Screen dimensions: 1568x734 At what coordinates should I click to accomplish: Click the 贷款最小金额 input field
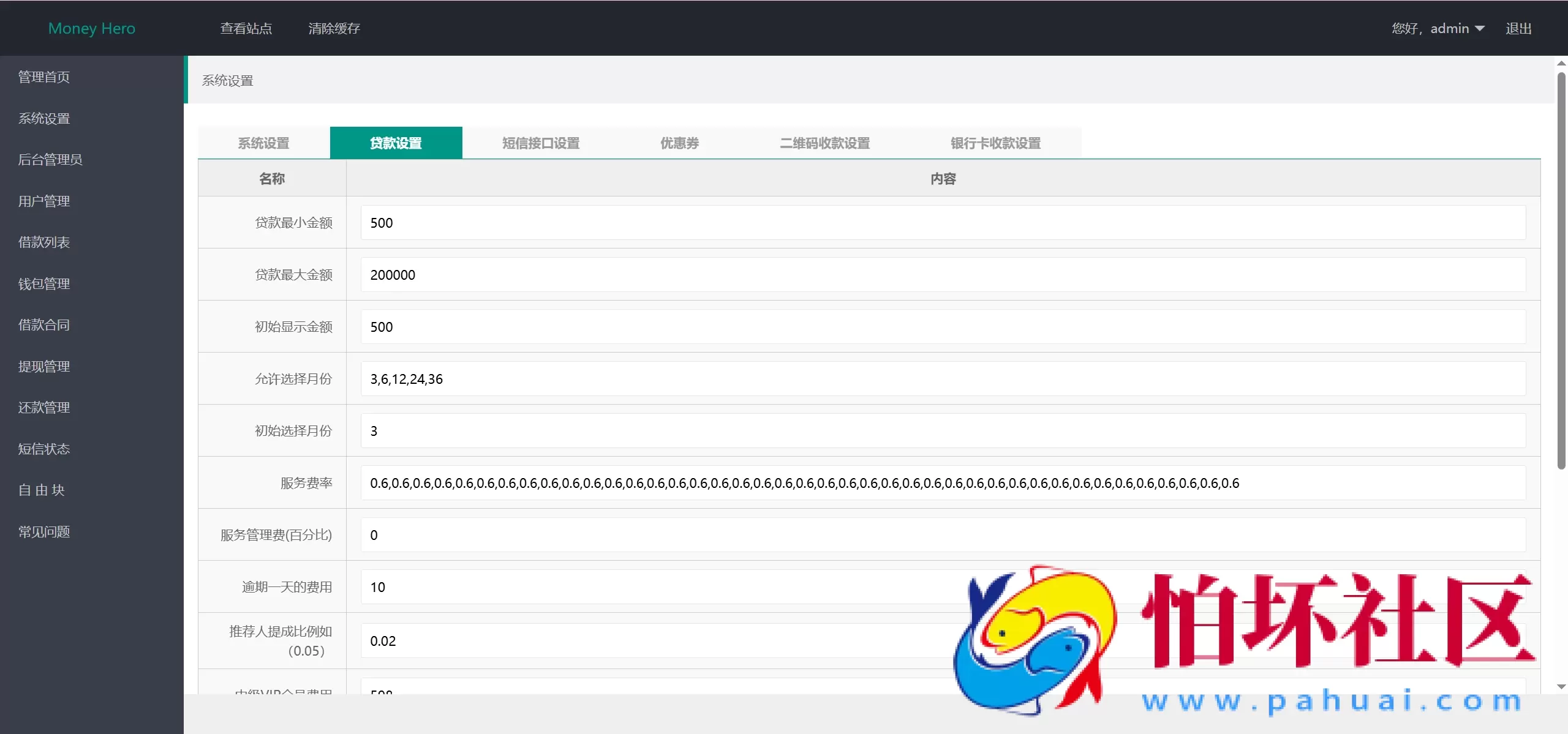943,222
